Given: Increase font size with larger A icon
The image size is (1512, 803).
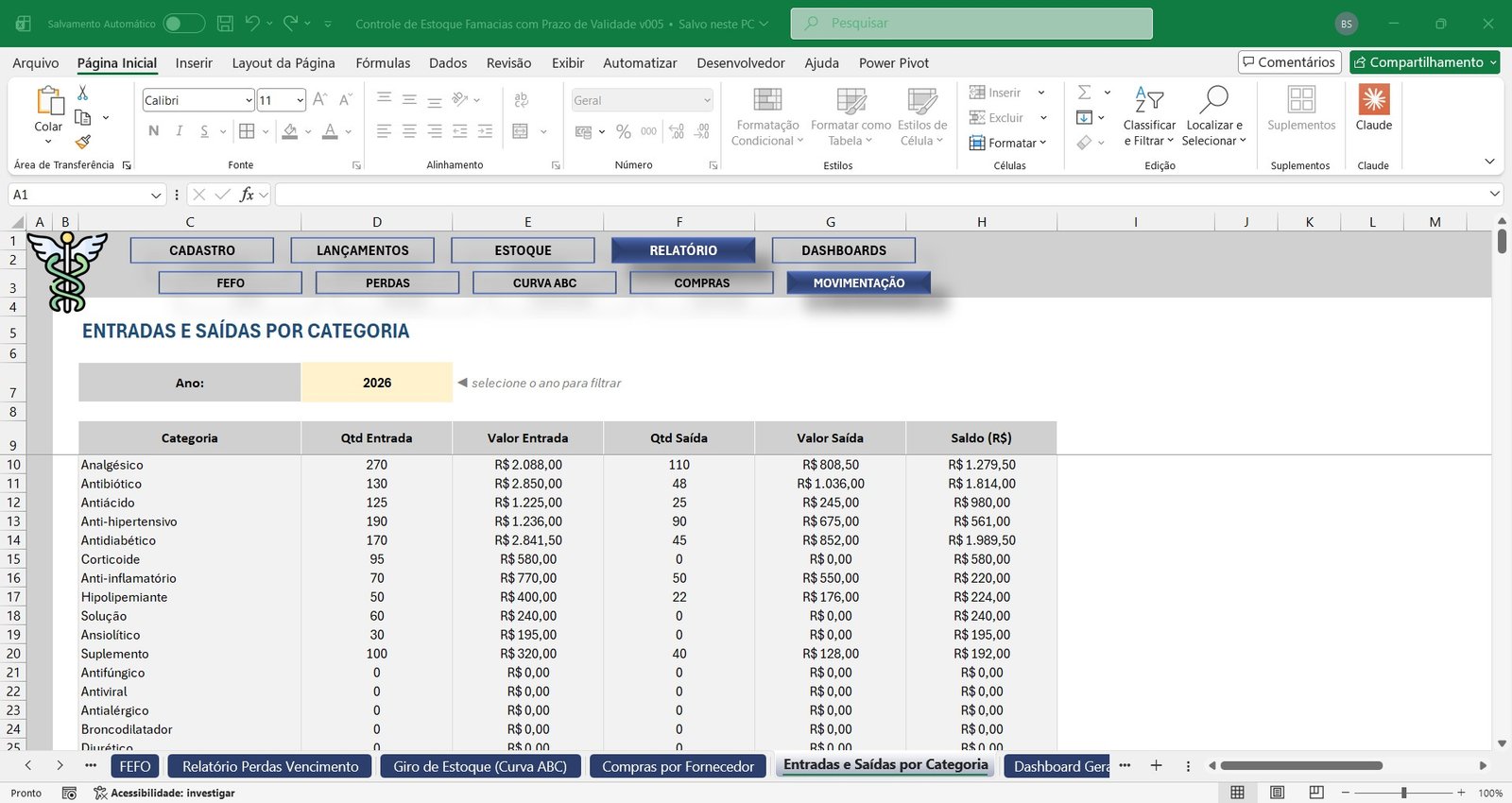Looking at the screenshot, I should pos(320,99).
